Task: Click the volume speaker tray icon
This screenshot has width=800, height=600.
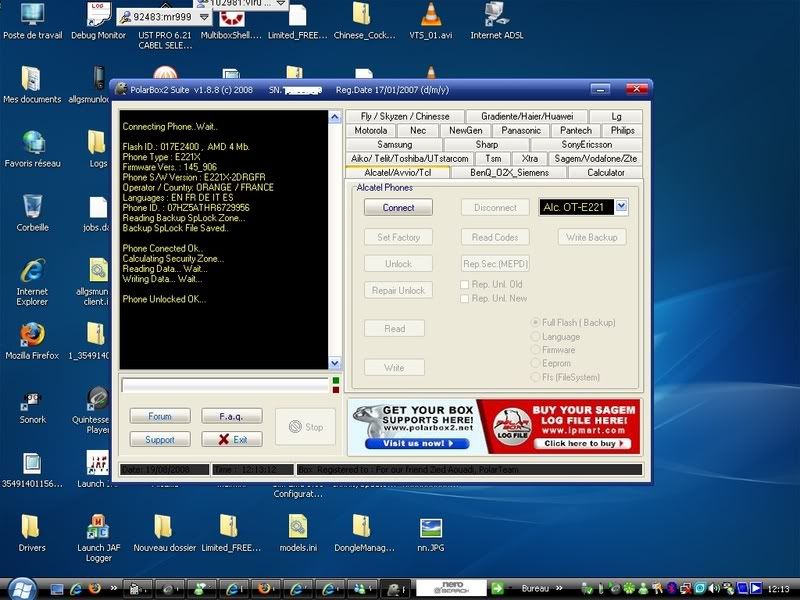Action: [714, 589]
